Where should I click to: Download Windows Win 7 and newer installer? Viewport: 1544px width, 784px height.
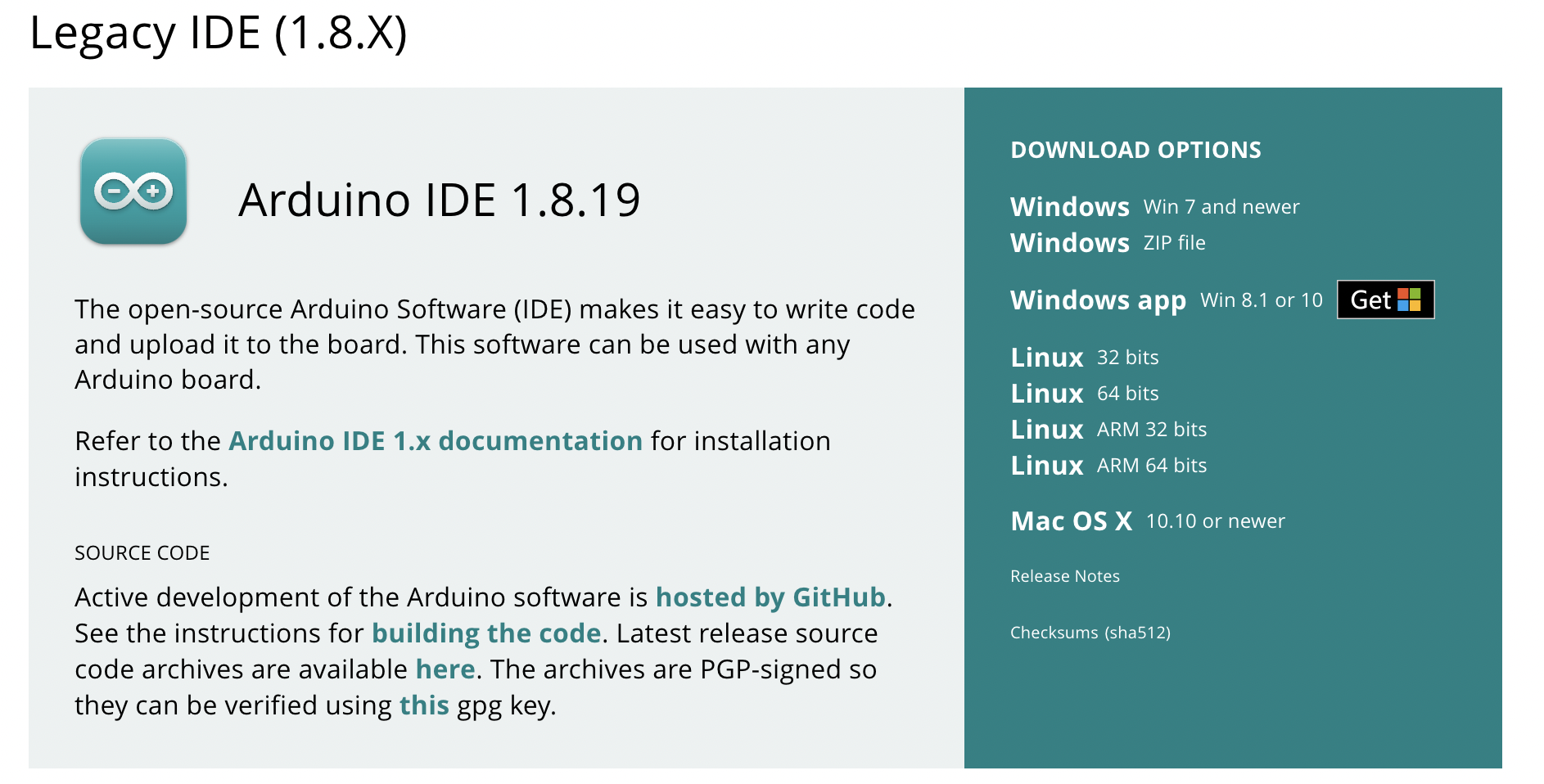click(1154, 206)
